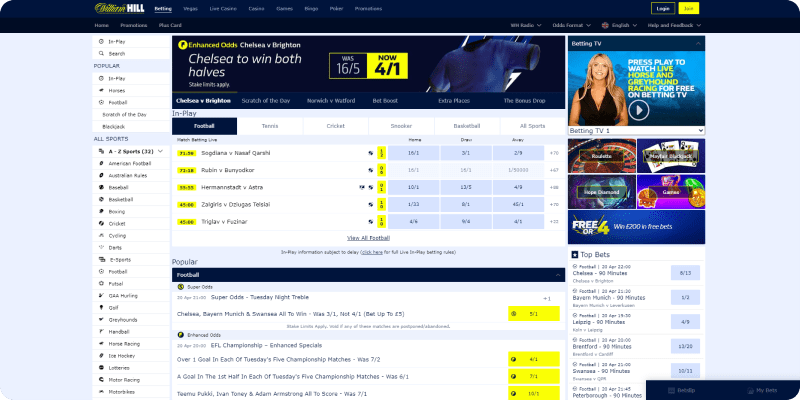Click live stream icon for Hermannstadt v Astra
The width and height of the screenshot is (800, 400).
362,186
